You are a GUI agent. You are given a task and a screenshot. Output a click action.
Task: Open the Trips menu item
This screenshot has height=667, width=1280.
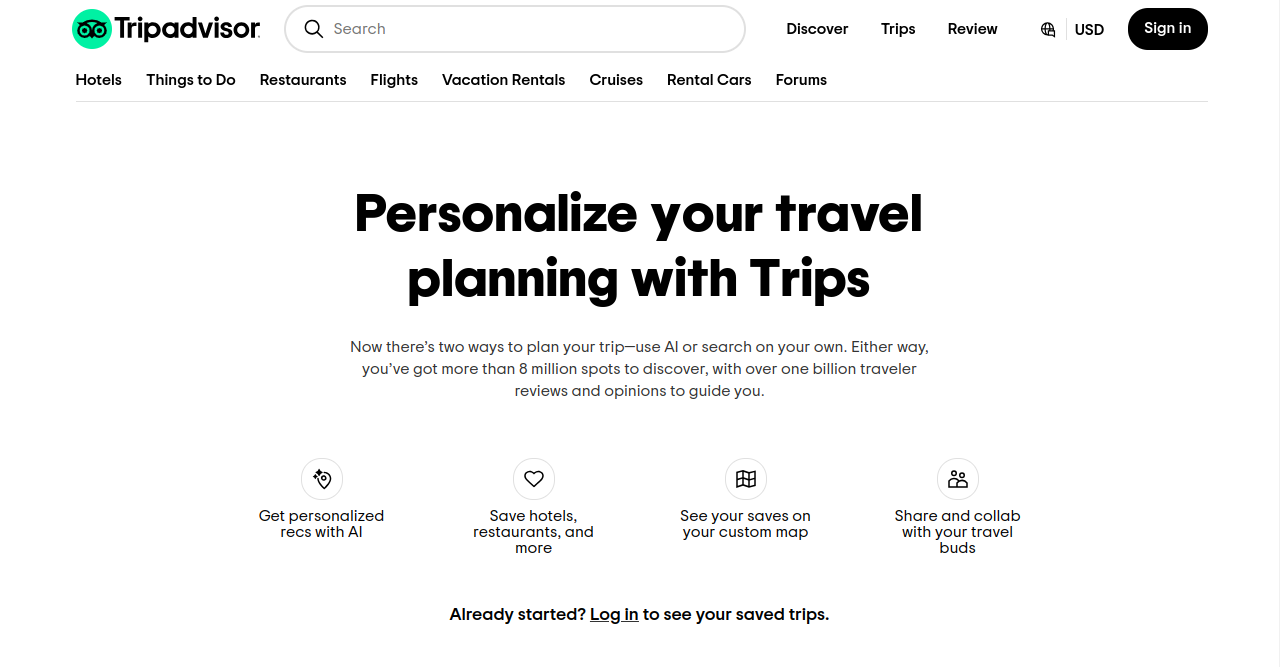point(898,29)
